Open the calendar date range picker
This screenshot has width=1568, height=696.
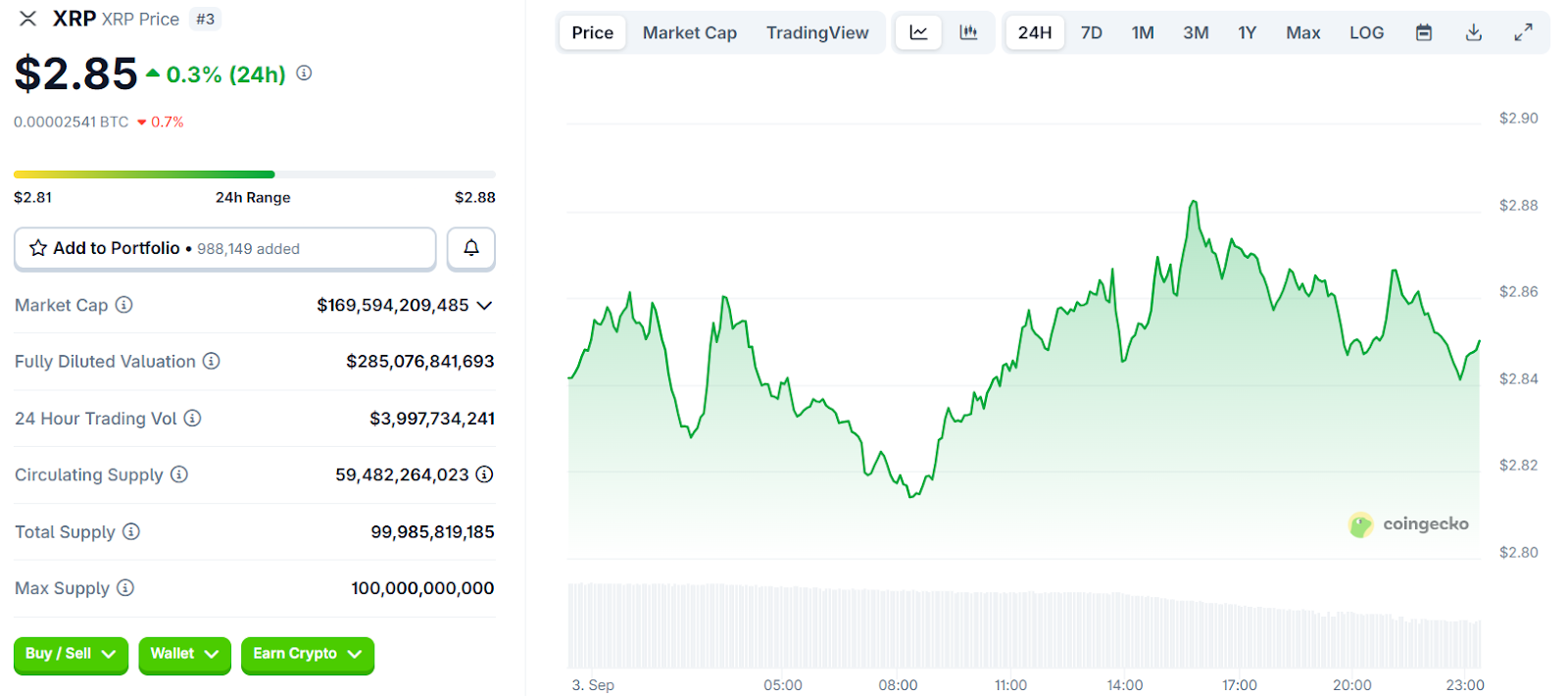pyautogui.click(x=1423, y=32)
